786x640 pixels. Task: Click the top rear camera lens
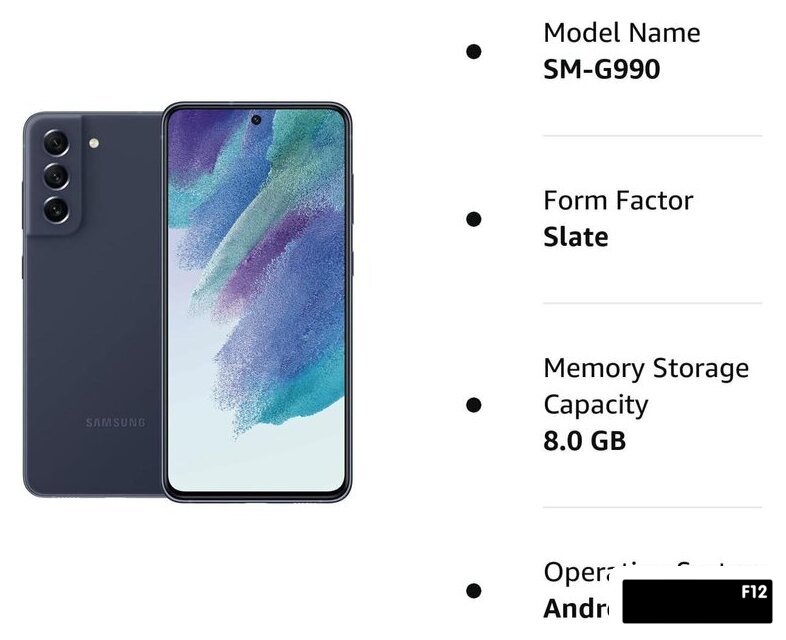[x=56, y=143]
